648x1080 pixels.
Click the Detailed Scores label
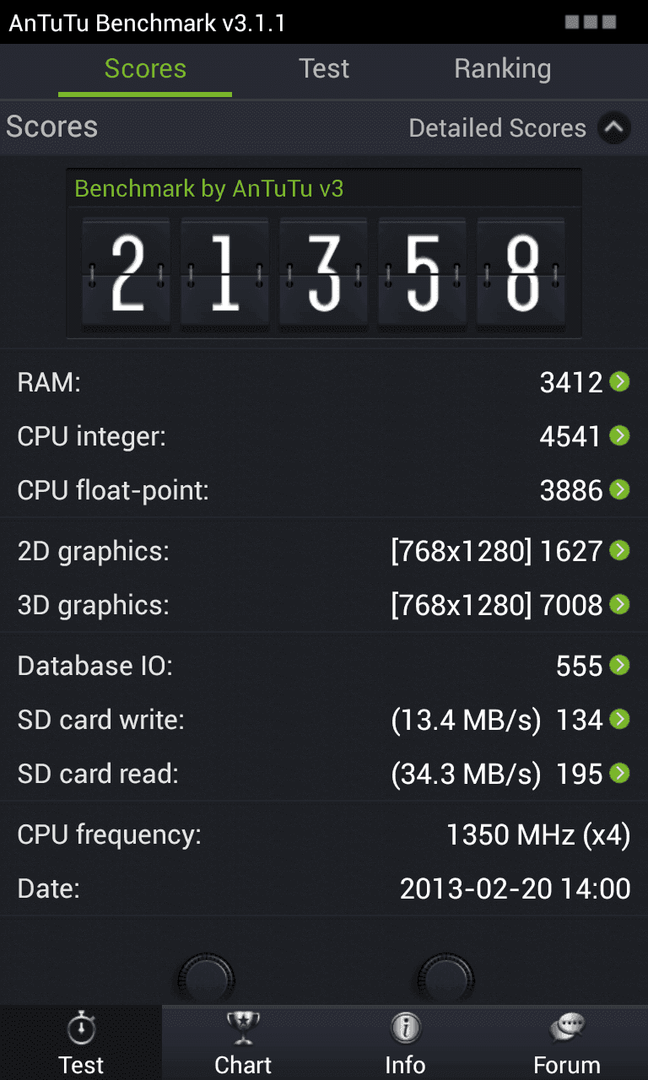pyautogui.click(x=497, y=128)
